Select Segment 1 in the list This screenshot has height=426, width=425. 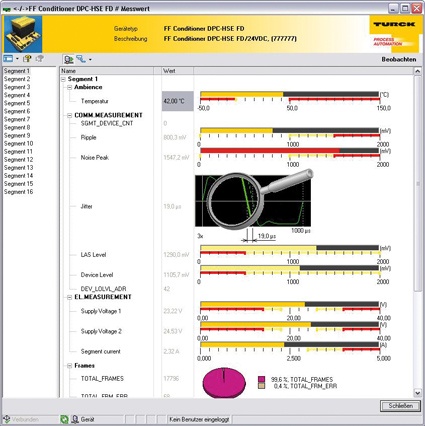coord(17,71)
